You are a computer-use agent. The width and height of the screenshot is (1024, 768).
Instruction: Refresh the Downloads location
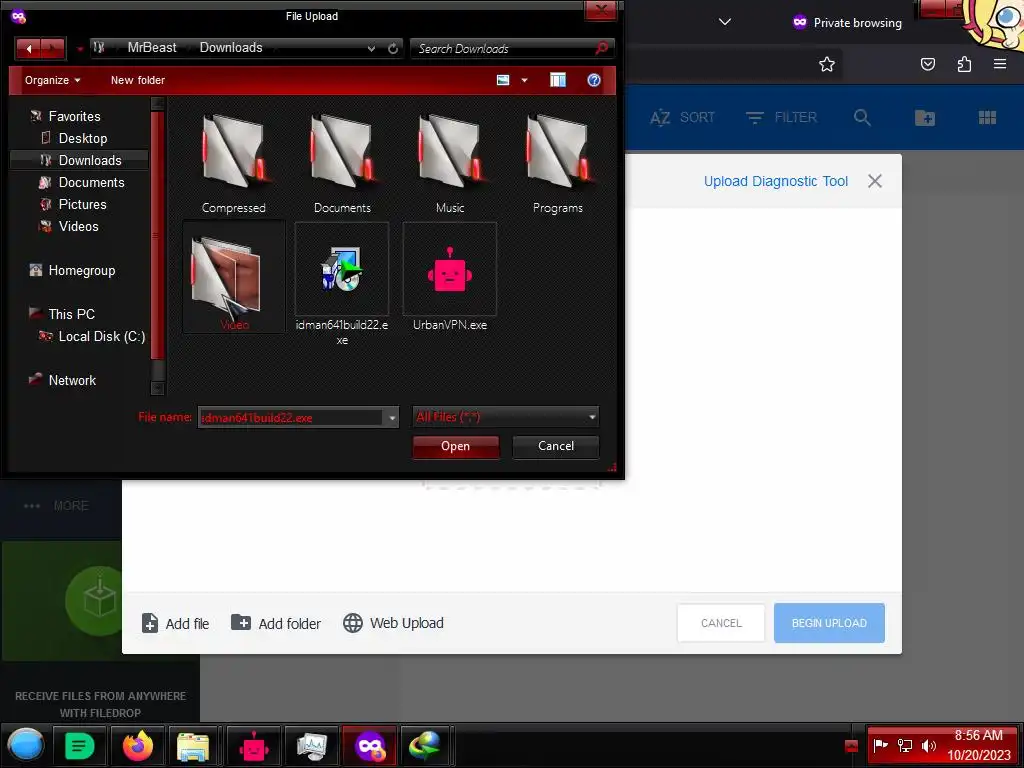pos(392,48)
